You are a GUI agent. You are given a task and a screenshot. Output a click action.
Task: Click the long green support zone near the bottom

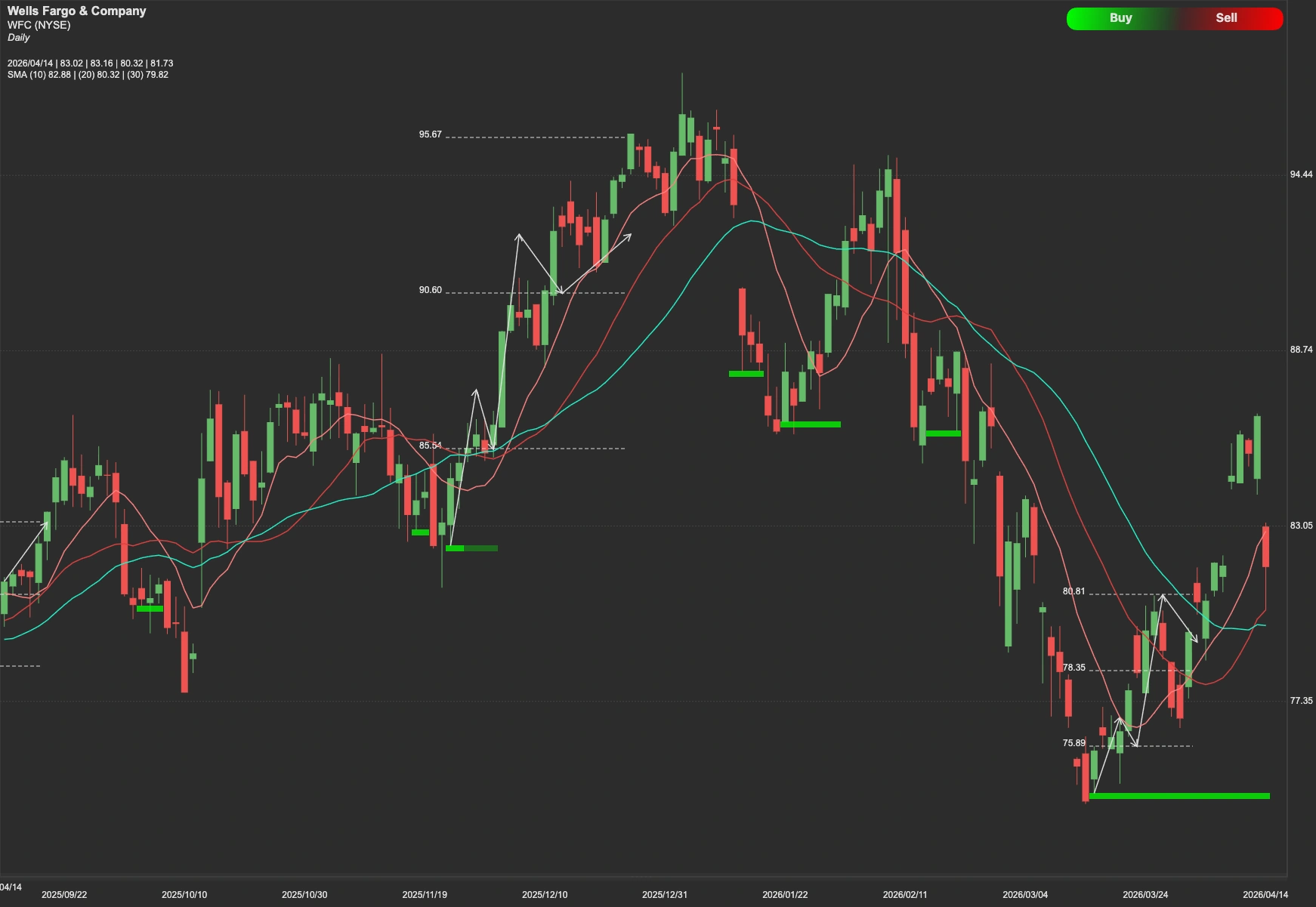click(1179, 796)
